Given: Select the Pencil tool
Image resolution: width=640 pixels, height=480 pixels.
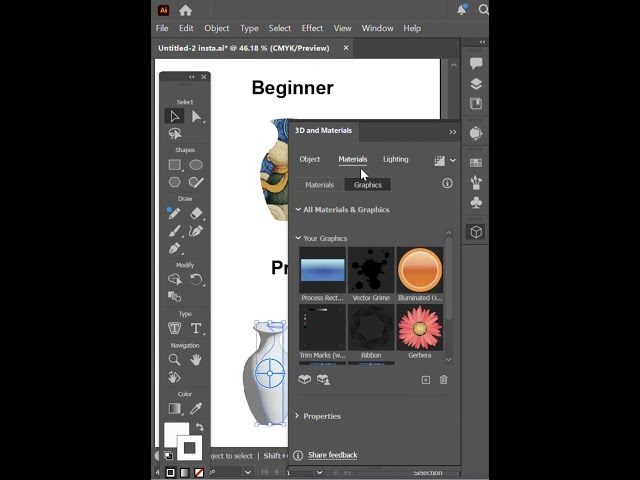Looking at the screenshot, I should (x=174, y=213).
